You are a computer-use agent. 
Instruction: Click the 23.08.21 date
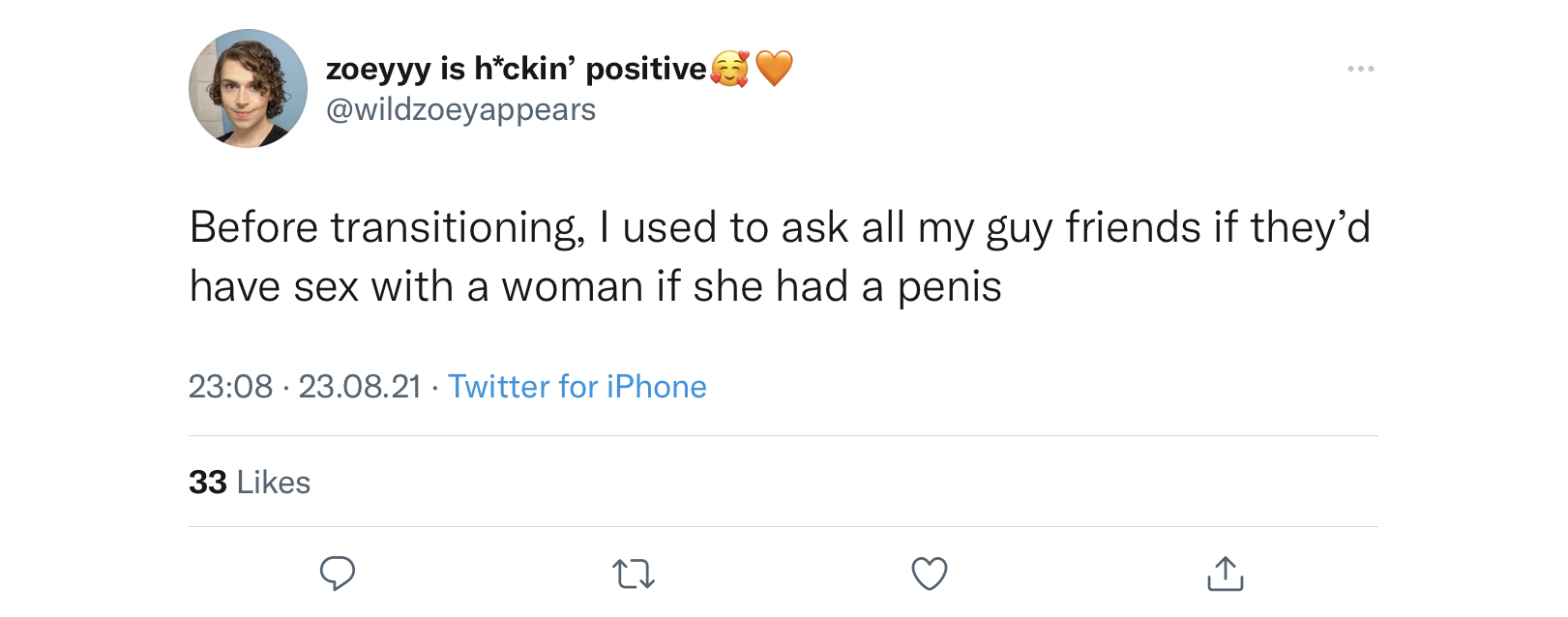360,387
